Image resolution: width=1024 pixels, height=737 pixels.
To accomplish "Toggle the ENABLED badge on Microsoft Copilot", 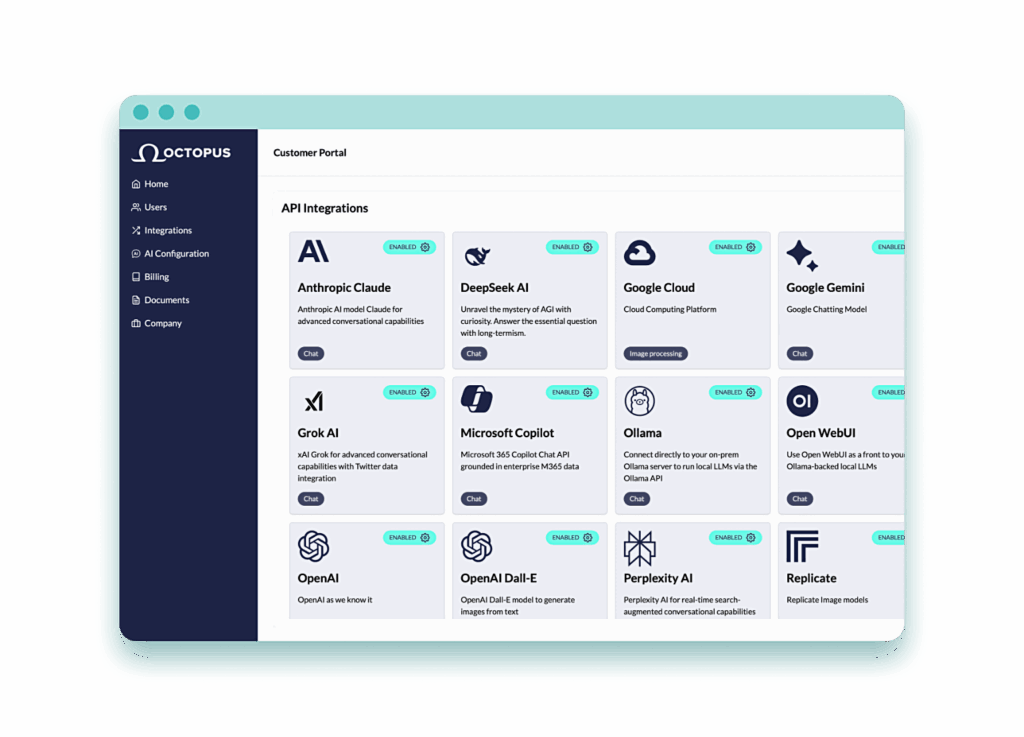I will tap(572, 392).
